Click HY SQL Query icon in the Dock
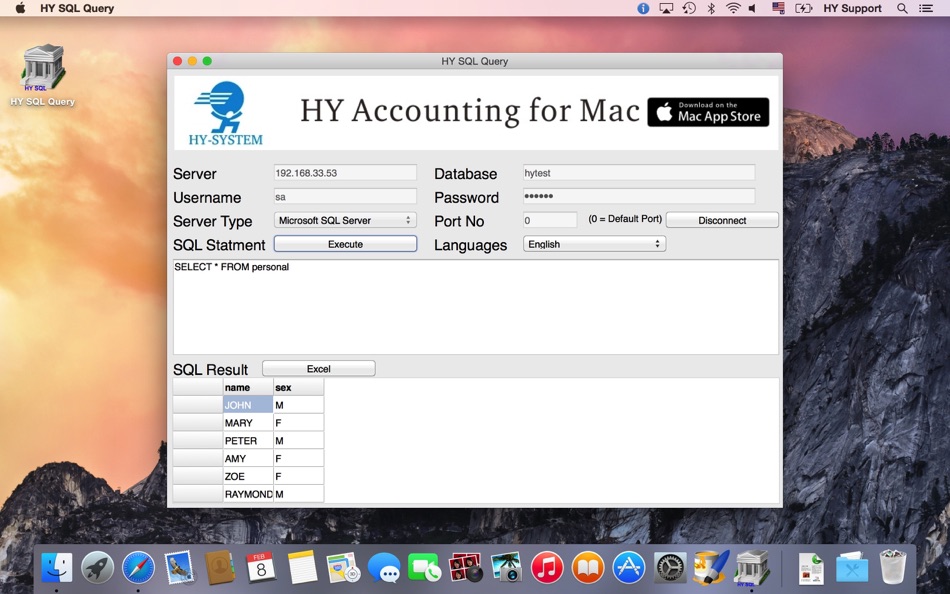This screenshot has height=594, width=950. pos(751,568)
